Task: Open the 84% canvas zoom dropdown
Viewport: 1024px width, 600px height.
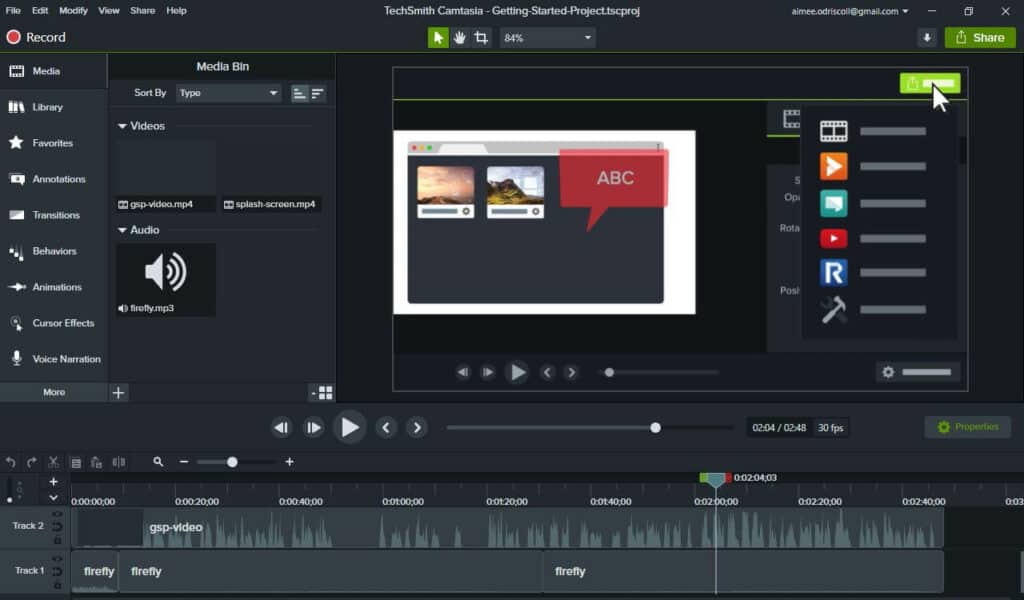Action: [549, 38]
